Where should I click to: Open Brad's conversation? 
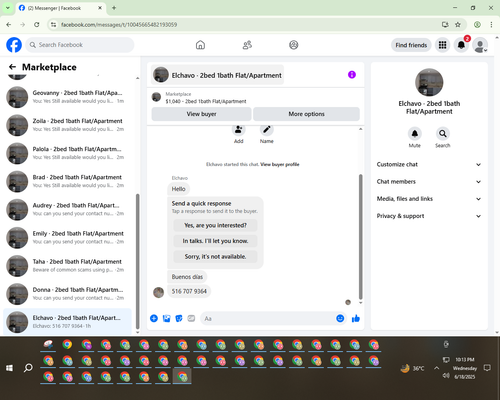point(68,181)
